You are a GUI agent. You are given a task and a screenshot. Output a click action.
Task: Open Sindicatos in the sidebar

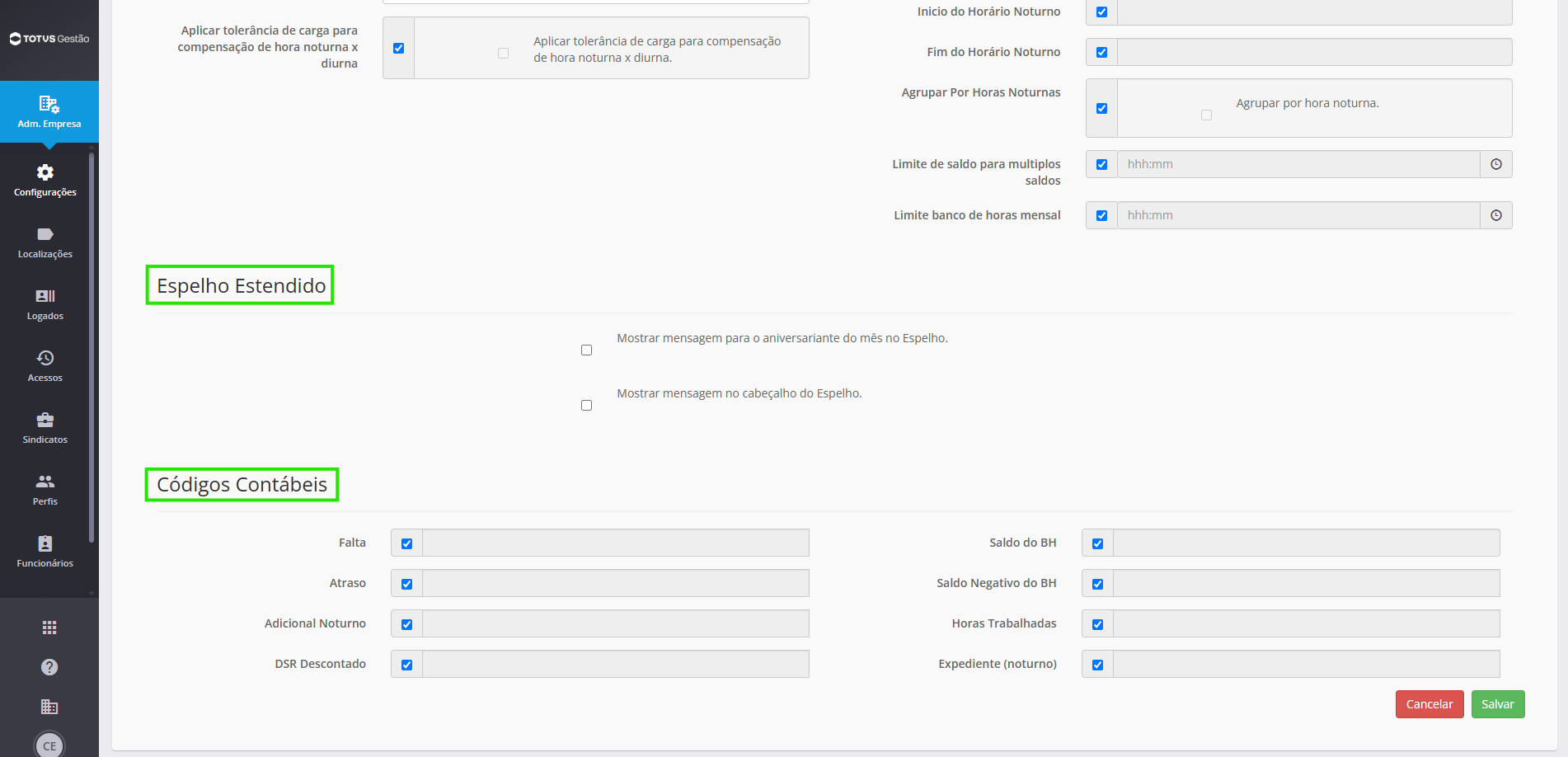[45, 428]
